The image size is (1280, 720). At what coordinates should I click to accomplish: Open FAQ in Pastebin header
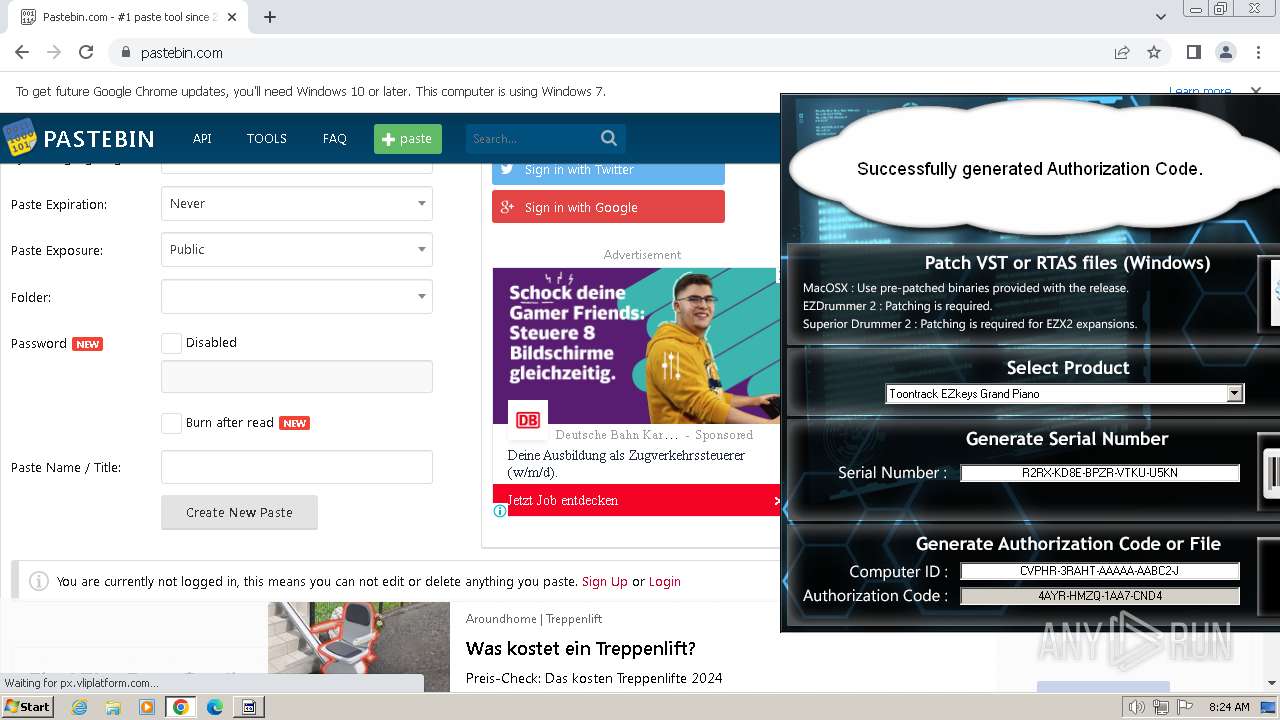[335, 139]
